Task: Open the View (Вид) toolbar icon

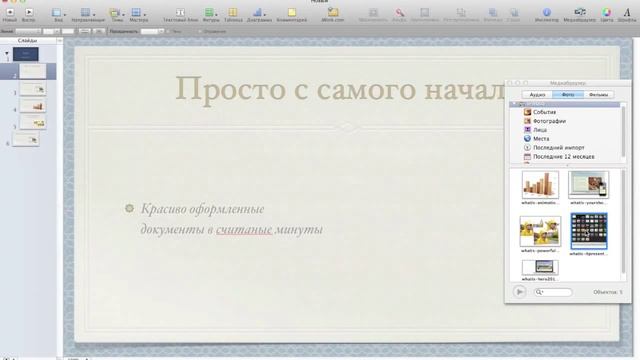Action: point(56,13)
